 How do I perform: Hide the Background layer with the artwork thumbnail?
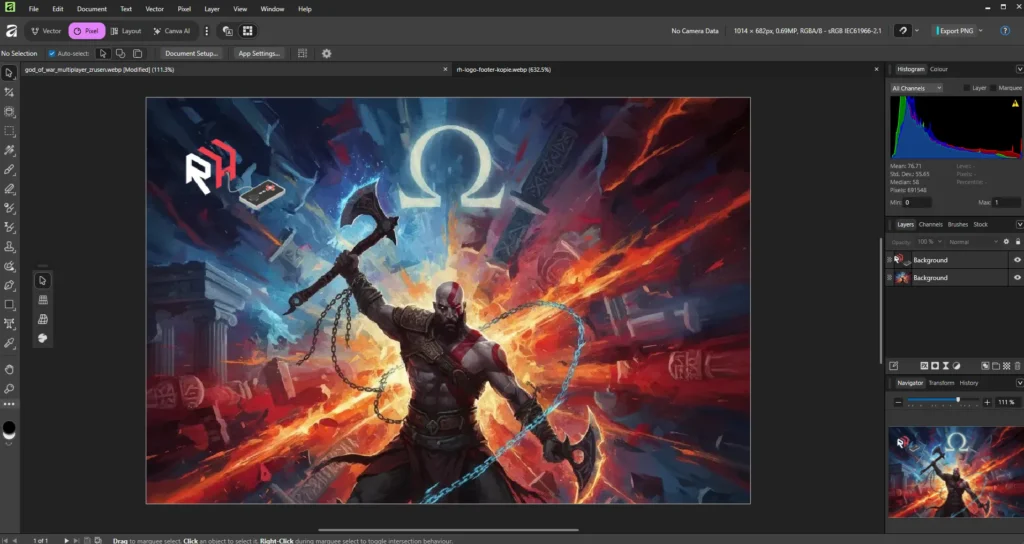coord(1017,278)
